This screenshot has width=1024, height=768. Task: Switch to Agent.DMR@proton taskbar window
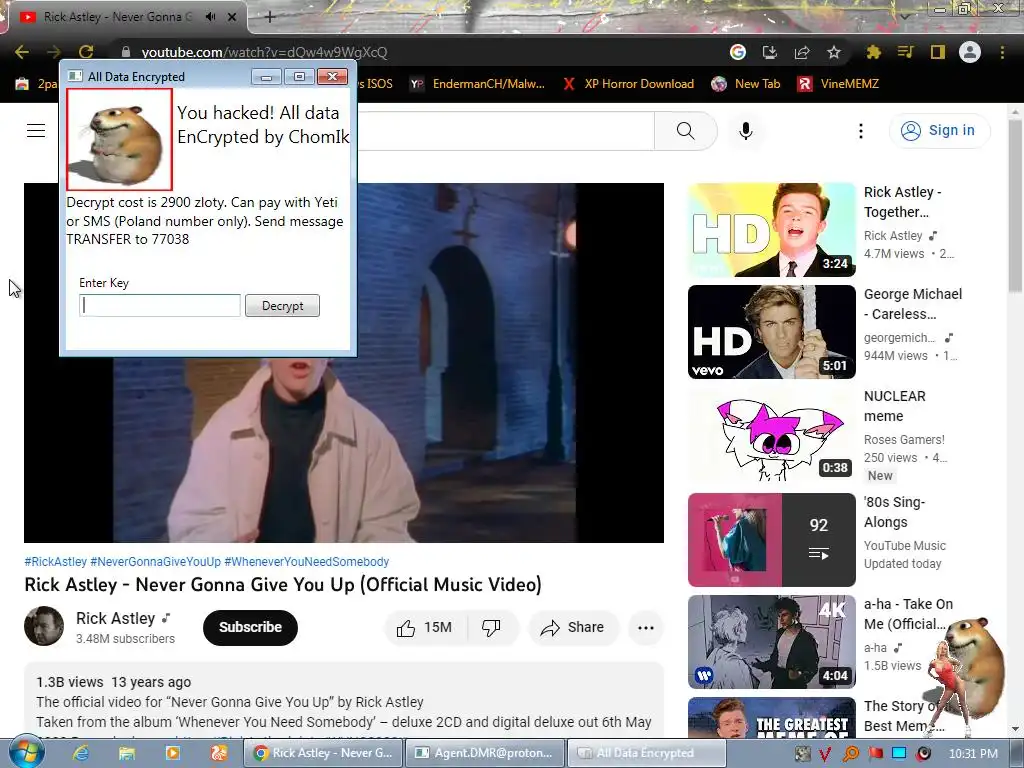[x=485, y=753]
